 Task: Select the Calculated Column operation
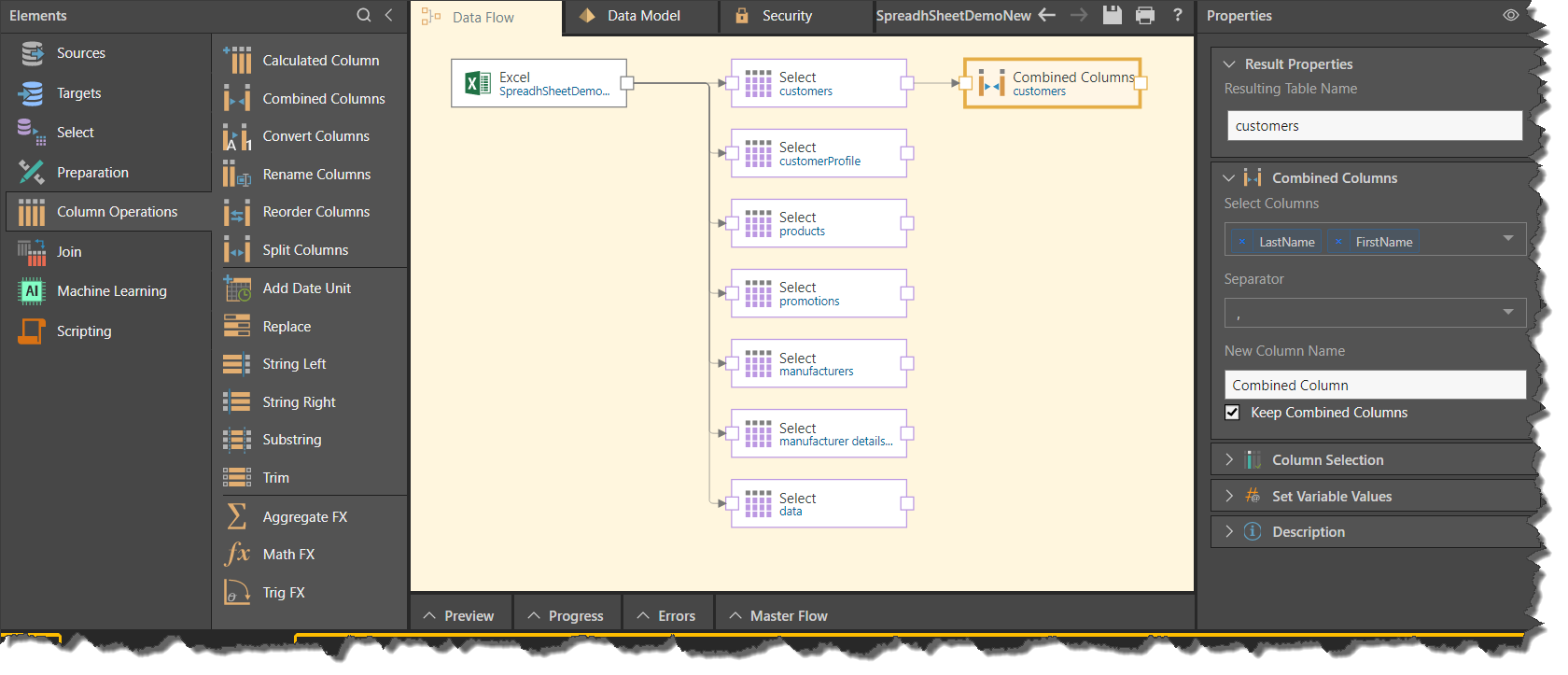pyautogui.click(x=320, y=61)
